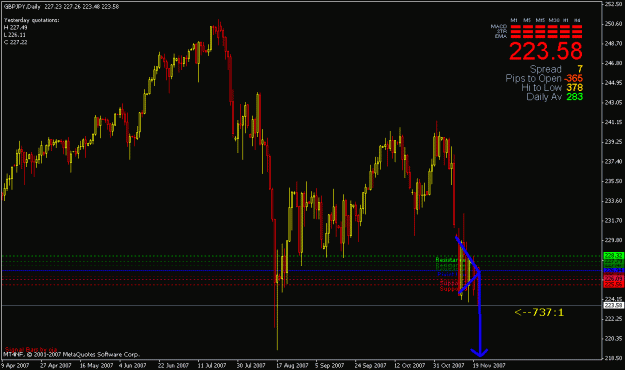
Task: Click the 'Daily Av' label
Action: [x=544, y=96]
